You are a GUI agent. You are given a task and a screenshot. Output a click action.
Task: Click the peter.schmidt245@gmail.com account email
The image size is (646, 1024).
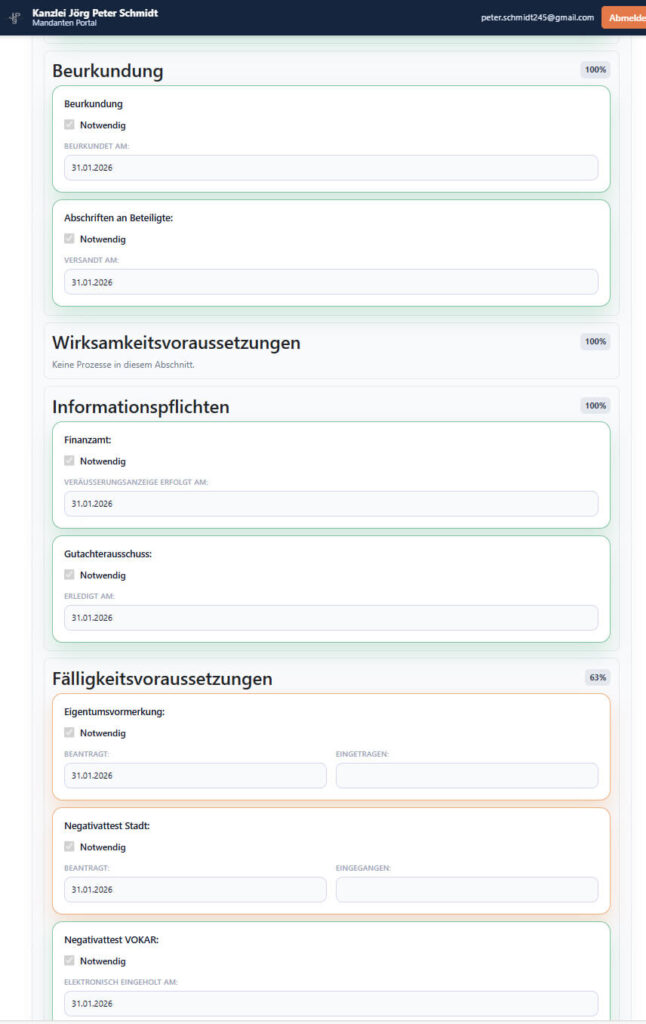coord(537,18)
